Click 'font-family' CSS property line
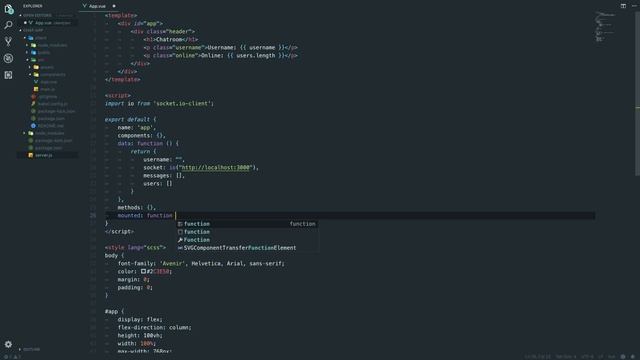 tap(201, 264)
